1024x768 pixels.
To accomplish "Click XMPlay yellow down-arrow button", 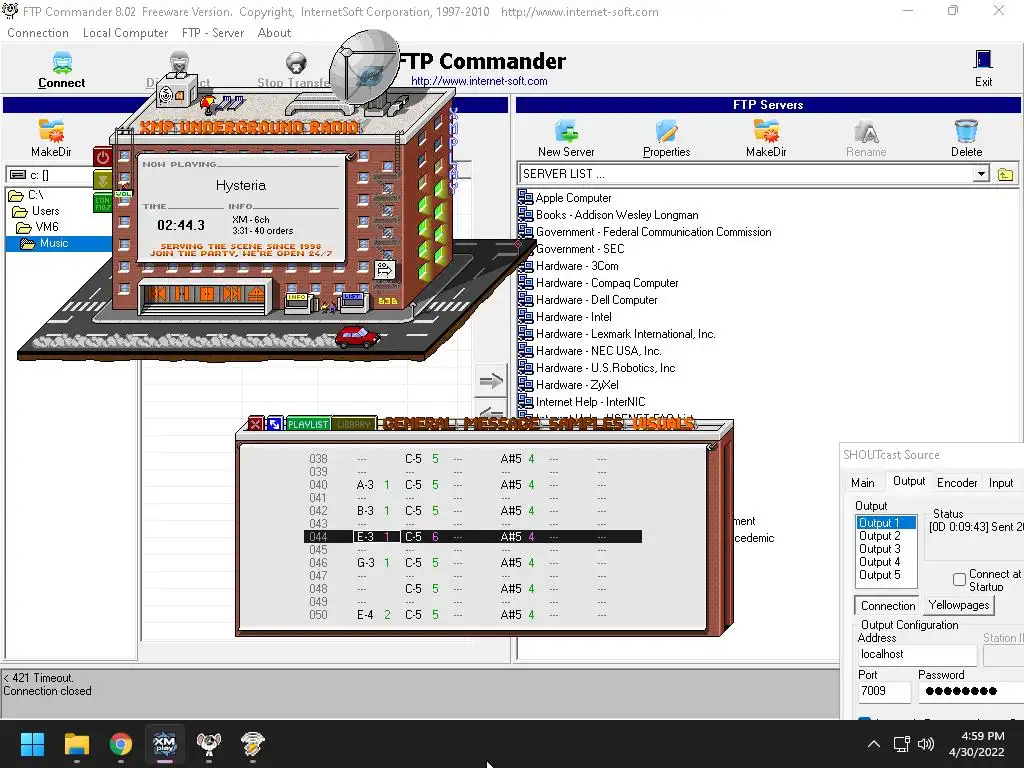I will click(x=103, y=180).
